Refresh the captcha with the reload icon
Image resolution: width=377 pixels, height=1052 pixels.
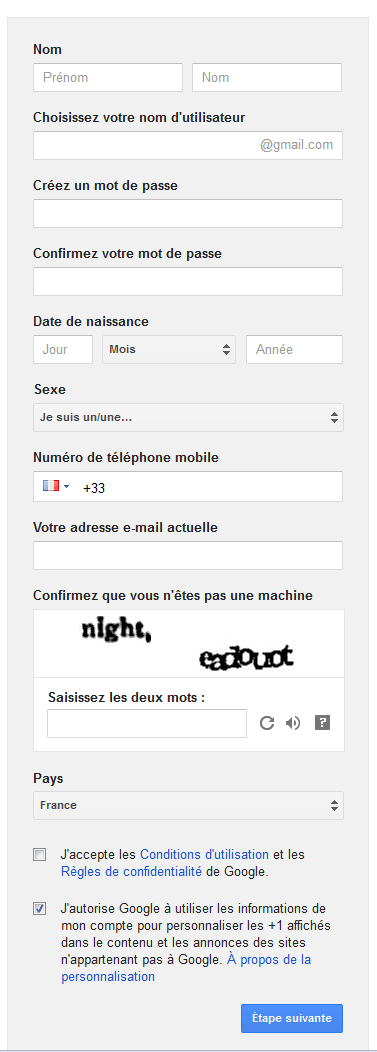tap(267, 723)
